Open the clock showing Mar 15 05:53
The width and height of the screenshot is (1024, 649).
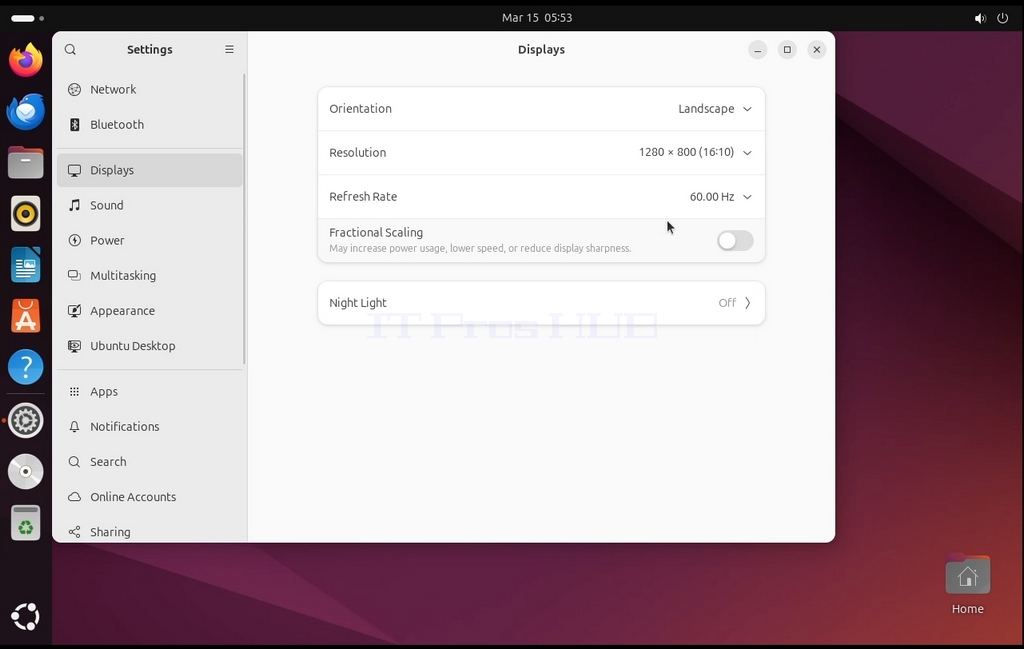click(537, 18)
